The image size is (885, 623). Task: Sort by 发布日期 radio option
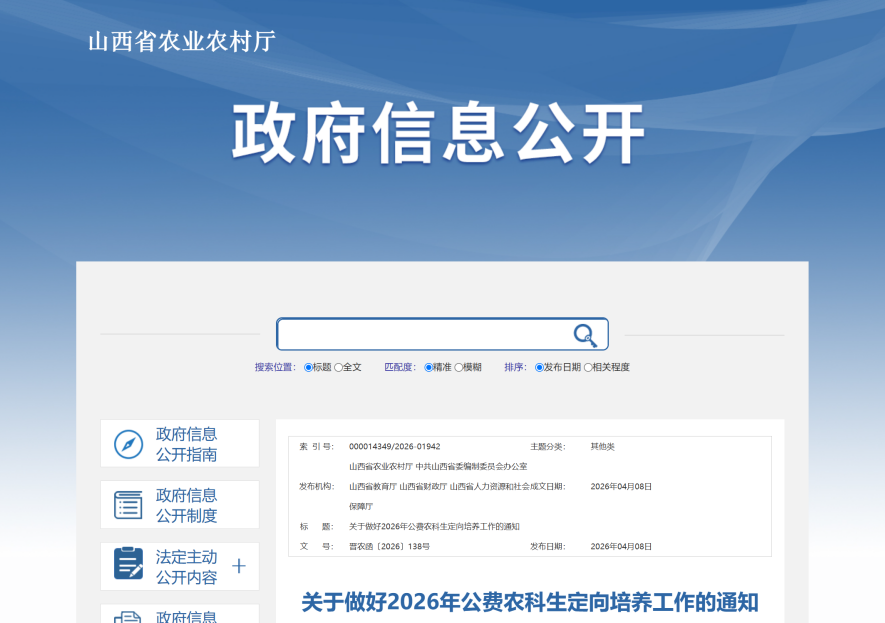[x=539, y=367]
